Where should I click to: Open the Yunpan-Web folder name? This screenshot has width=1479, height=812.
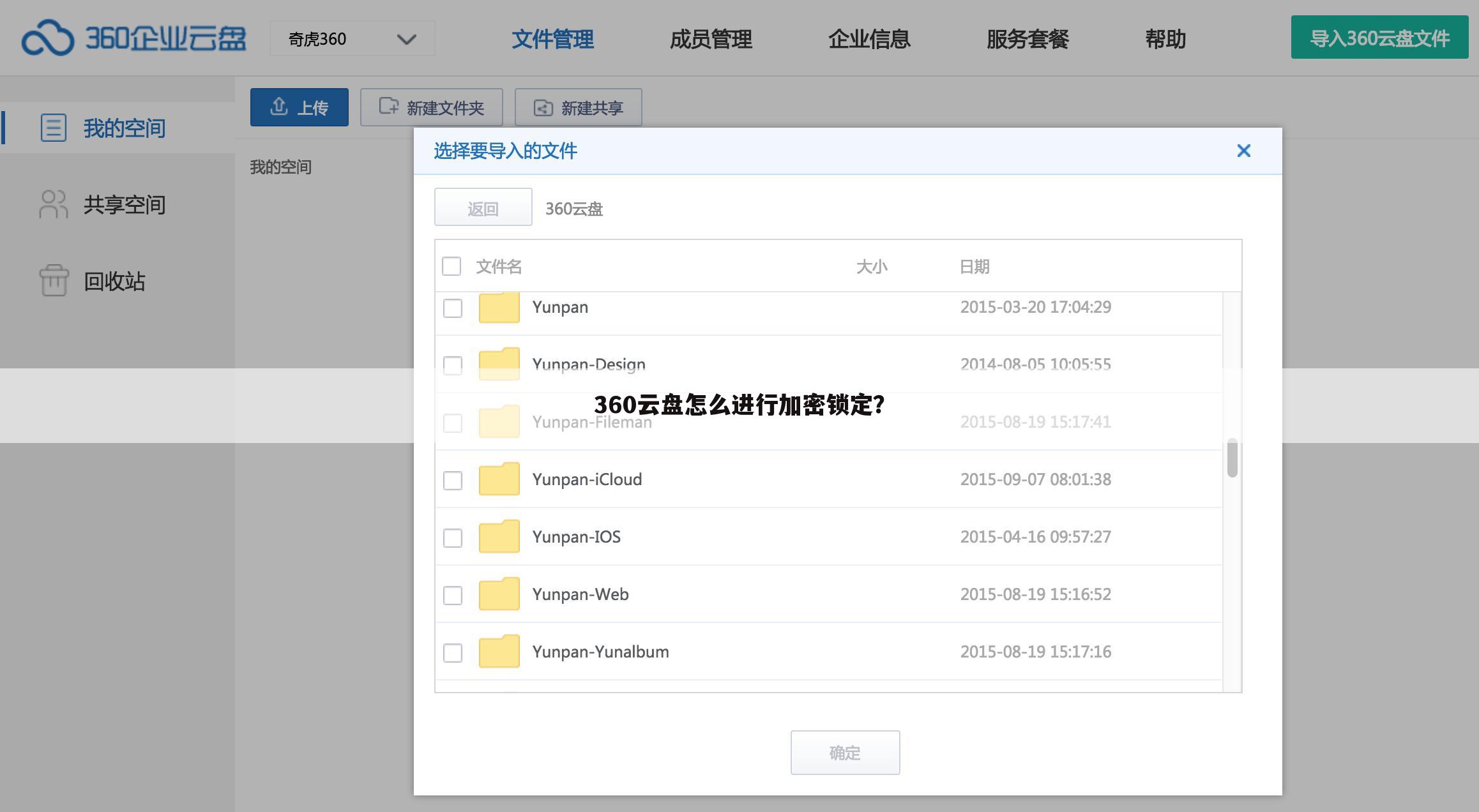coord(580,594)
